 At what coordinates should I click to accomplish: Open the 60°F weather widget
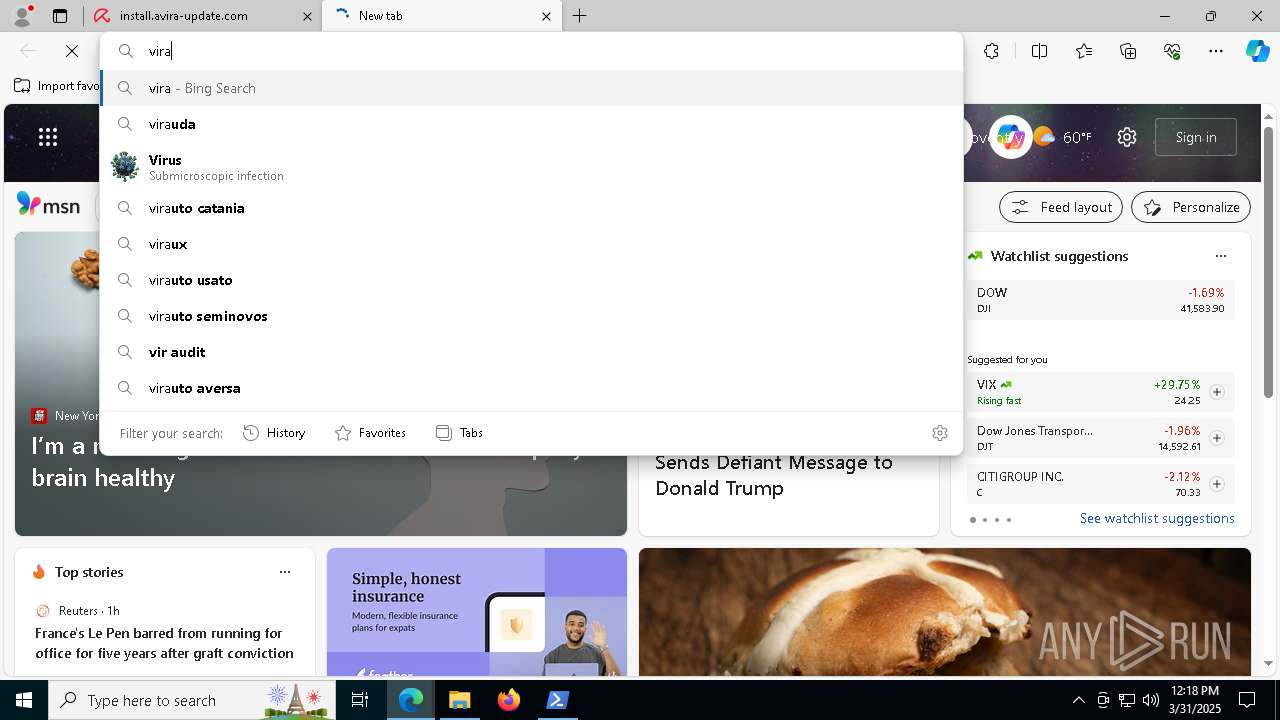[1063, 137]
